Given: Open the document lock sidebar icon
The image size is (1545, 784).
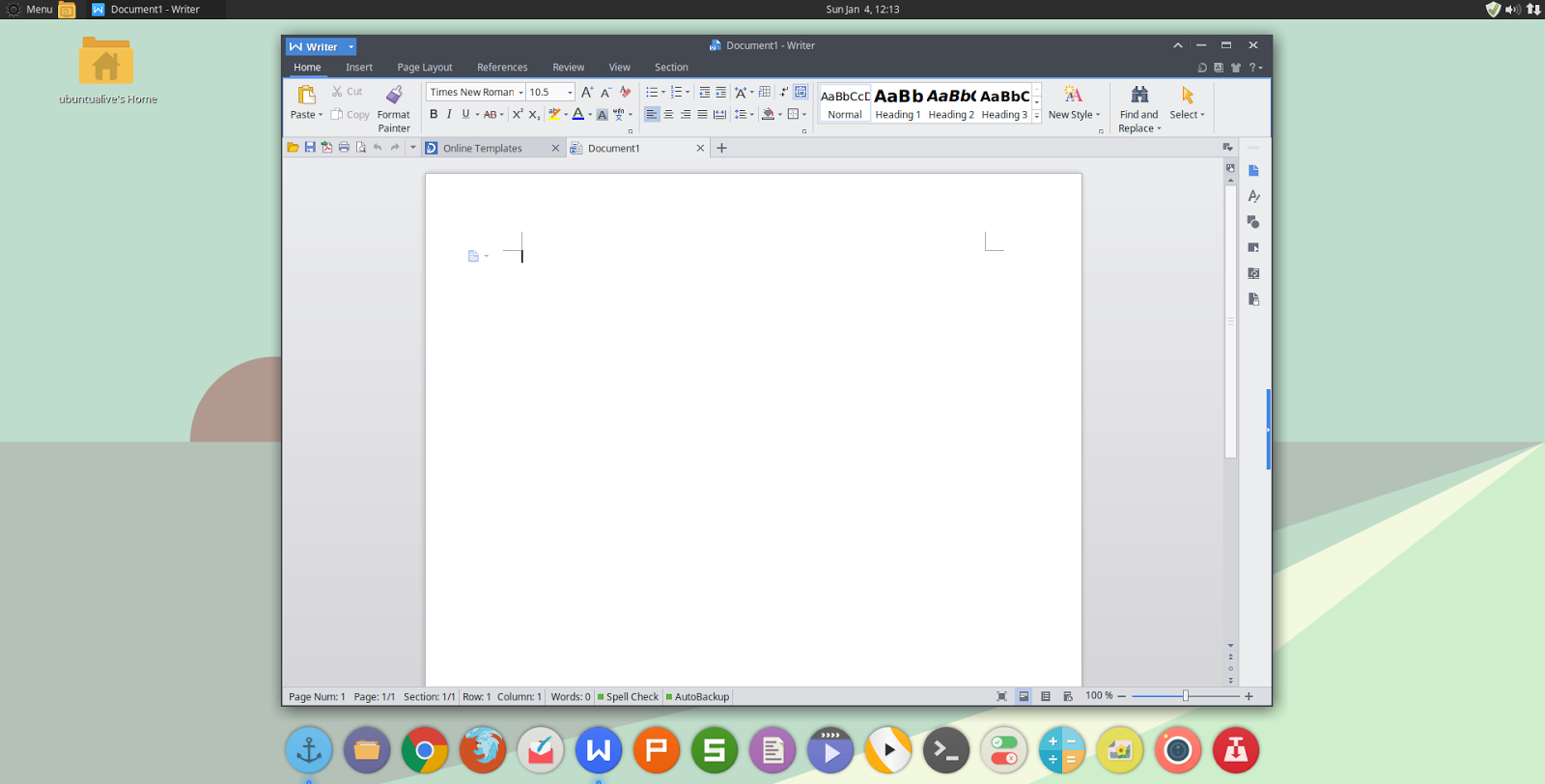Looking at the screenshot, I should pyautogui.click(x=1253, y=299).
